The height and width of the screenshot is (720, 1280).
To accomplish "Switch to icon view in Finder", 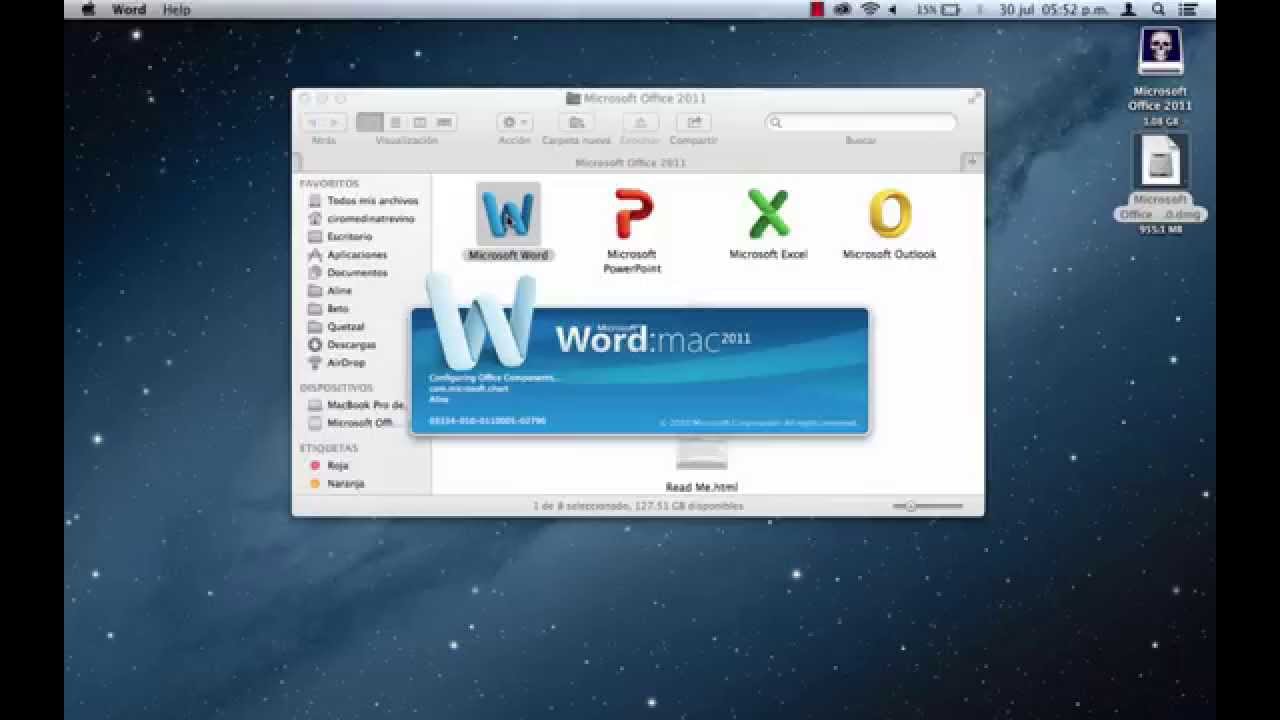I will 370,122.
